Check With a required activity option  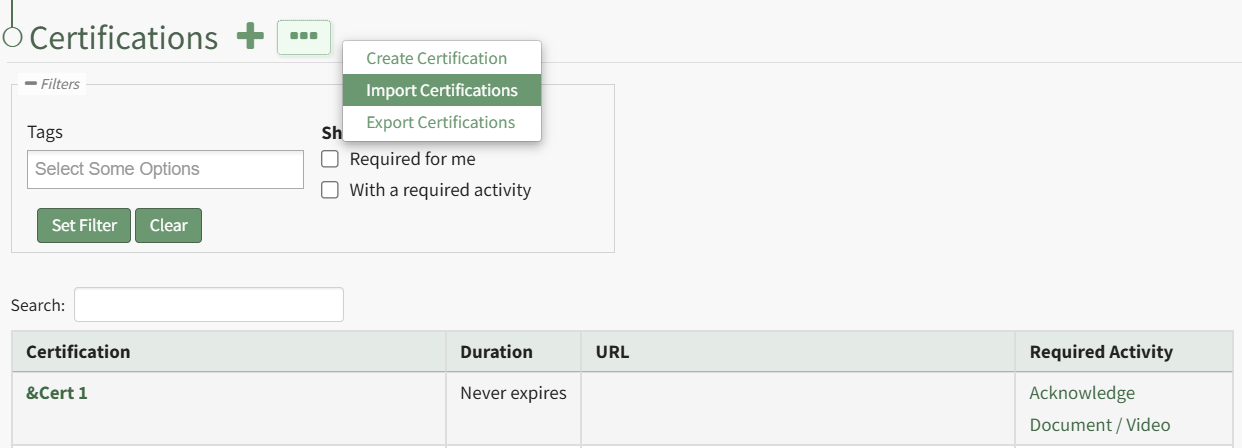(x=330, y=190)
